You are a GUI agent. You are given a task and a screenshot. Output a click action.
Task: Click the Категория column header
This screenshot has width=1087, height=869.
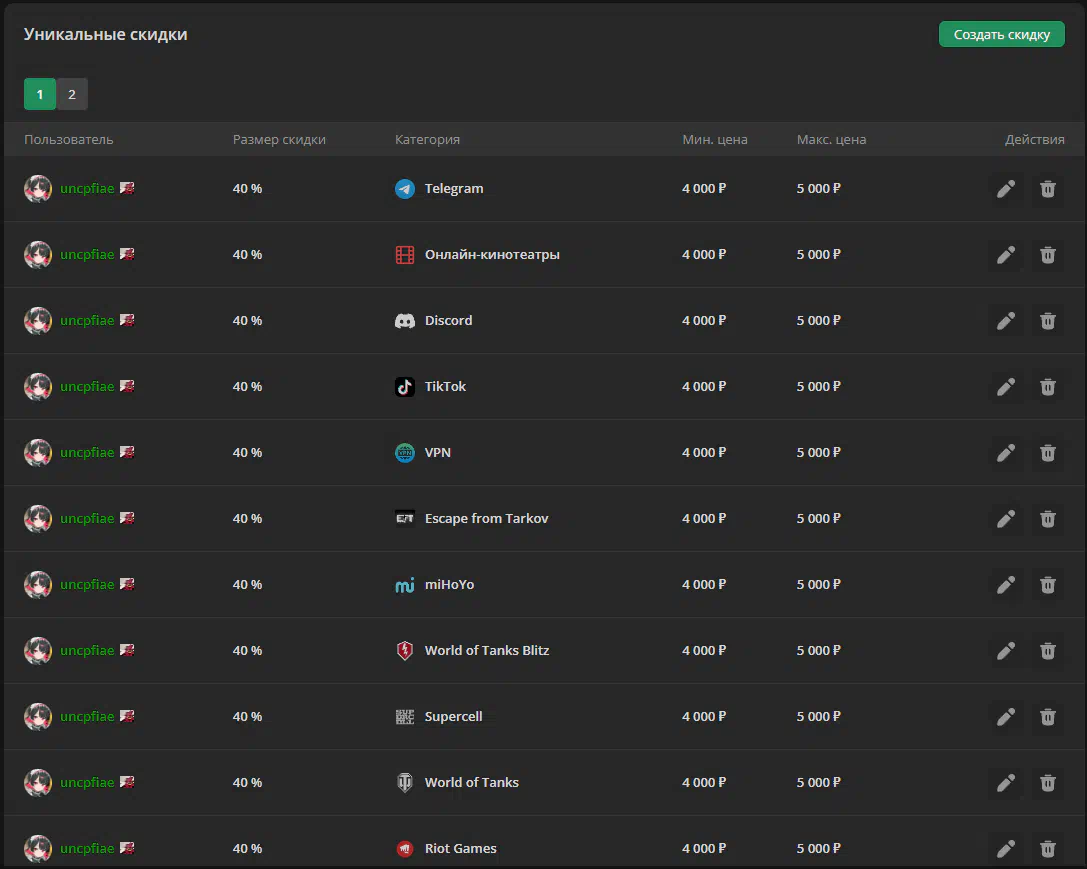pyautogui.click(x=427, y=139)
